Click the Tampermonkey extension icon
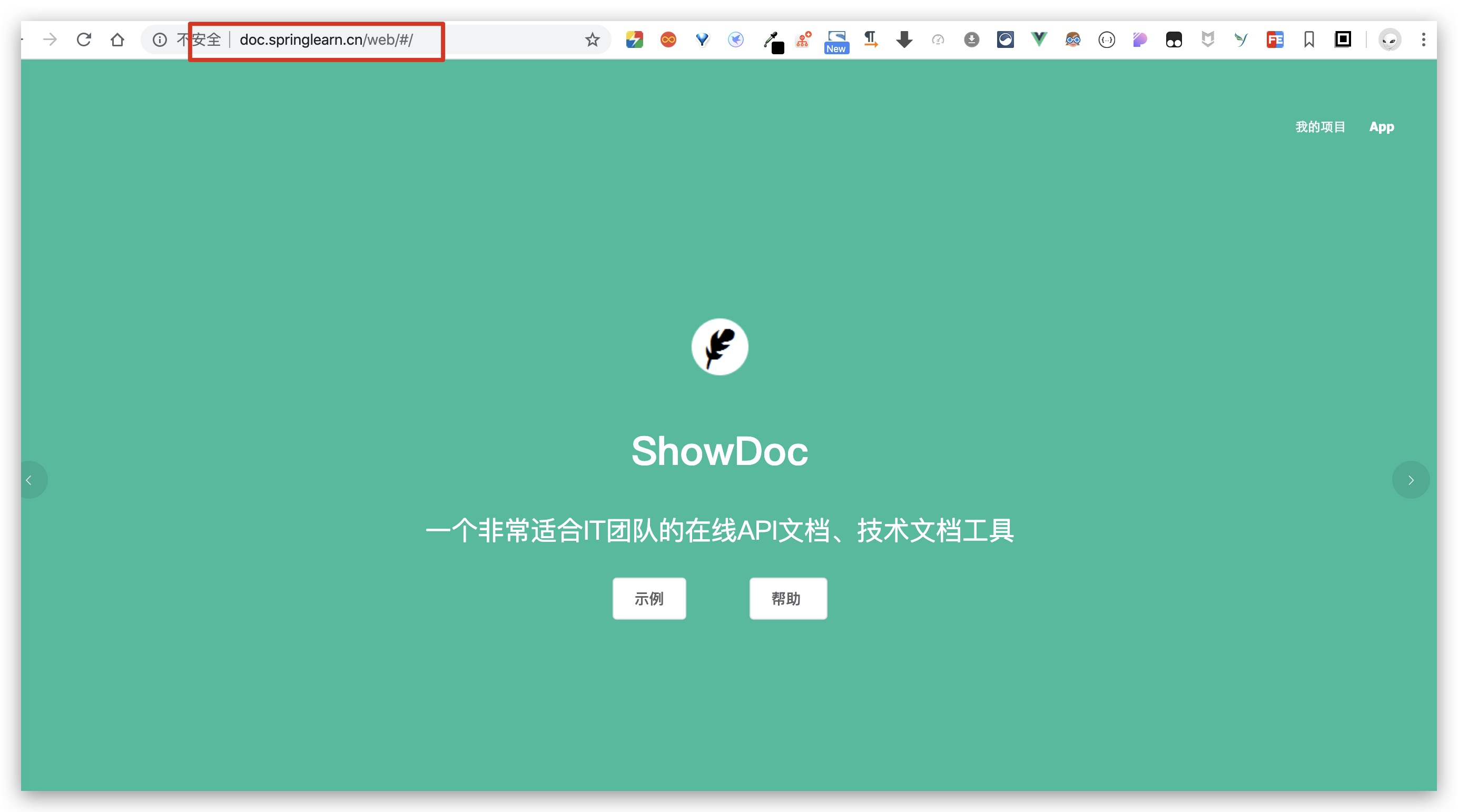Screen dimensions: 1458x812 pyautogui.click(x=1174, y=39)
